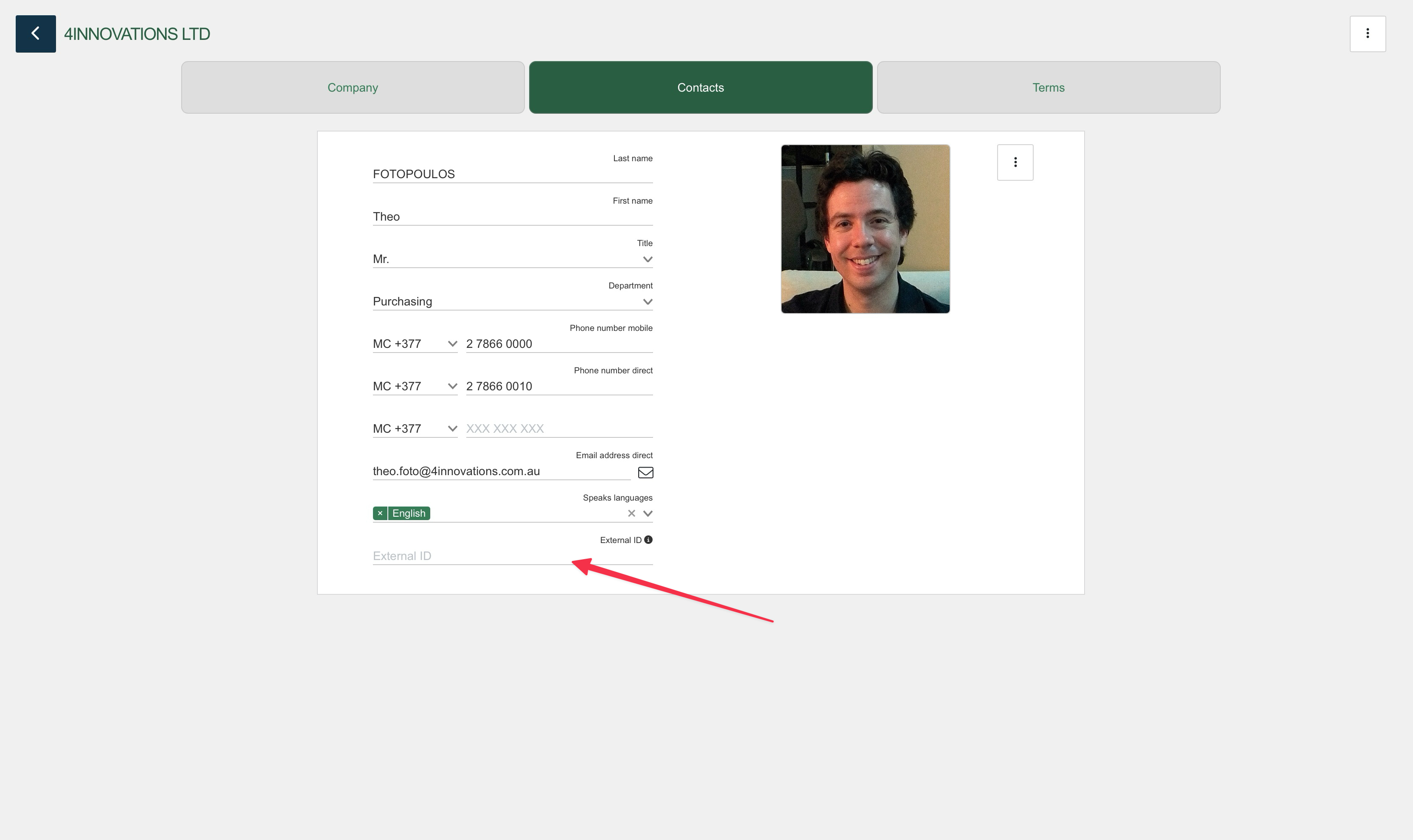Remove the English language tag

click(380, 513)
